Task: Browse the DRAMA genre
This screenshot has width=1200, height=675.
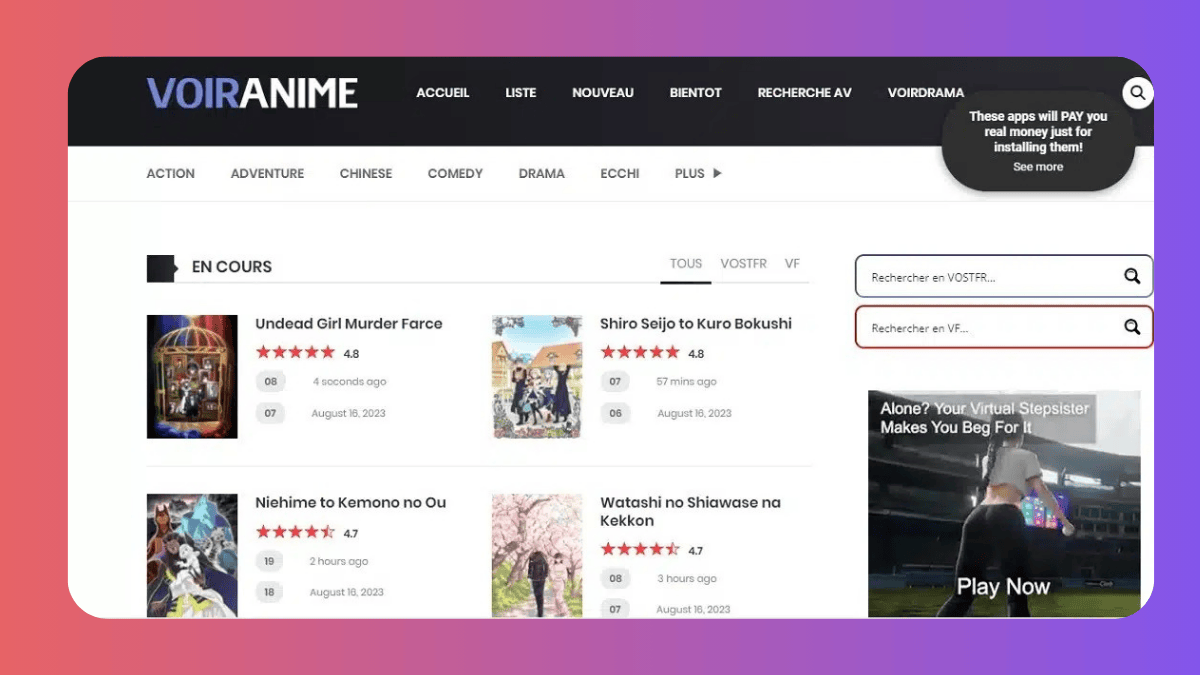Action: click(542, 173)
